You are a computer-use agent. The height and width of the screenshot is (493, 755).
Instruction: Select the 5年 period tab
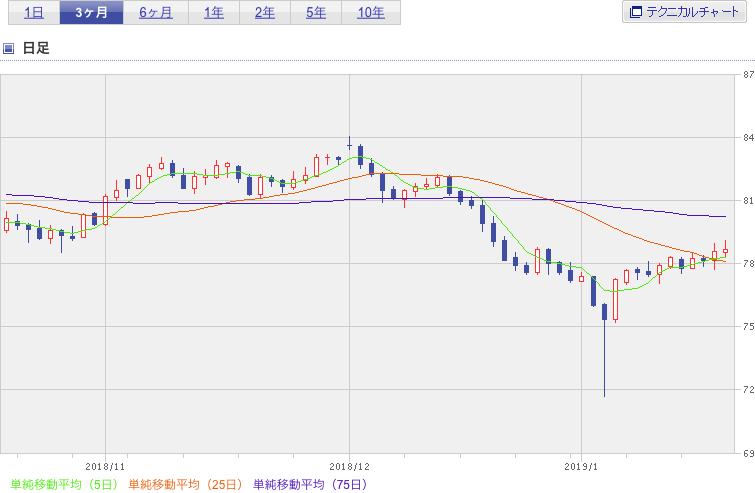pos(316,12)
